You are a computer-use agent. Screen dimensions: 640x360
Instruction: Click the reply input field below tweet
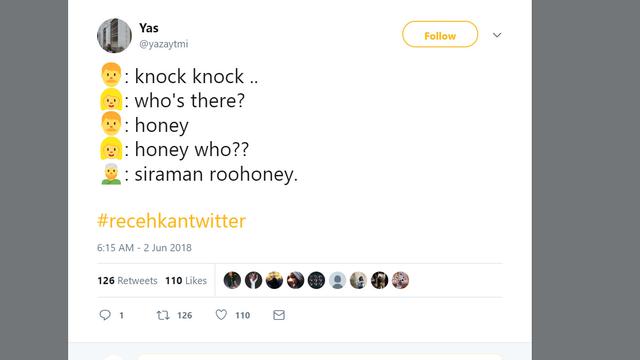(320, 357)
